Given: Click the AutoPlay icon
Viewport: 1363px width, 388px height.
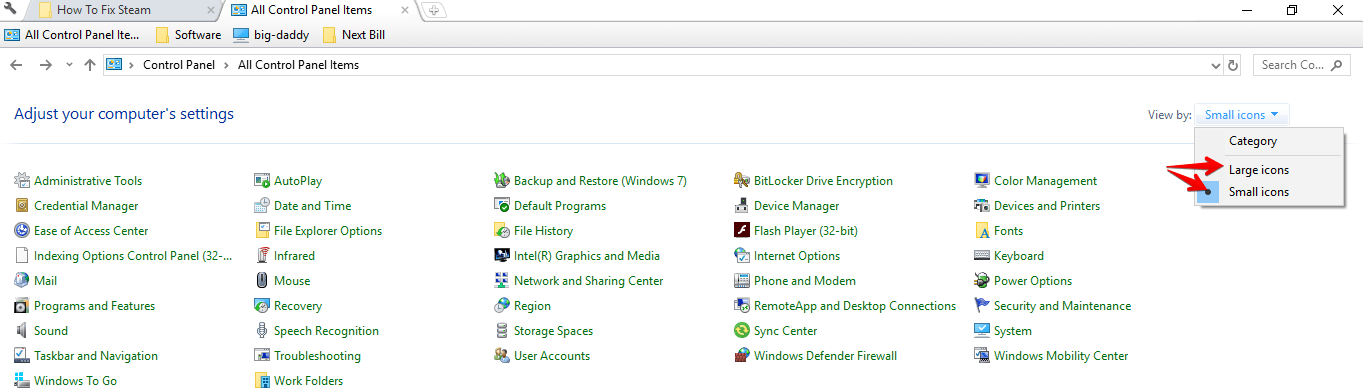Looking at the screenshot, I should (x=262, y=181).
